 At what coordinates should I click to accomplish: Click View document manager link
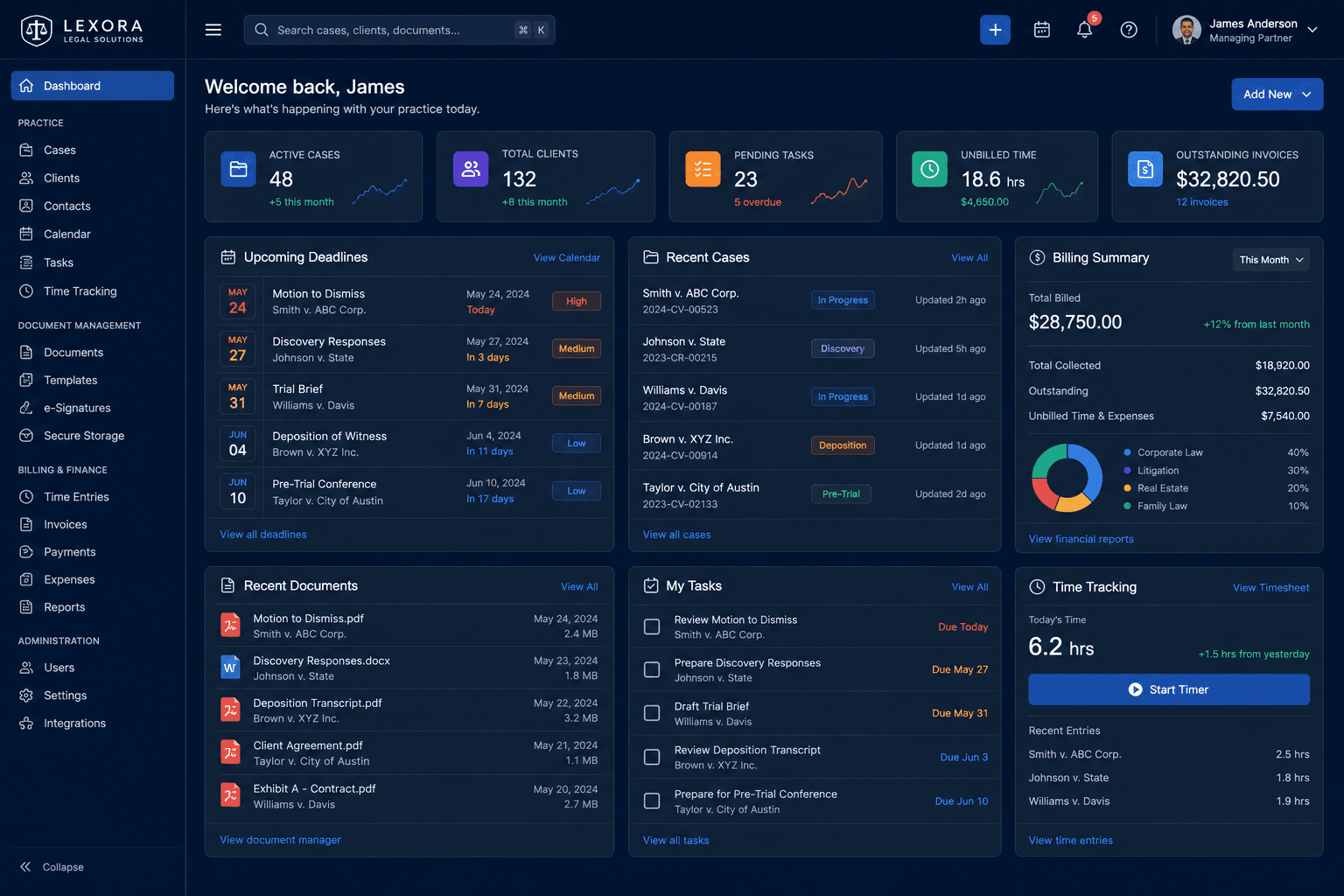(x=280, y=840)
